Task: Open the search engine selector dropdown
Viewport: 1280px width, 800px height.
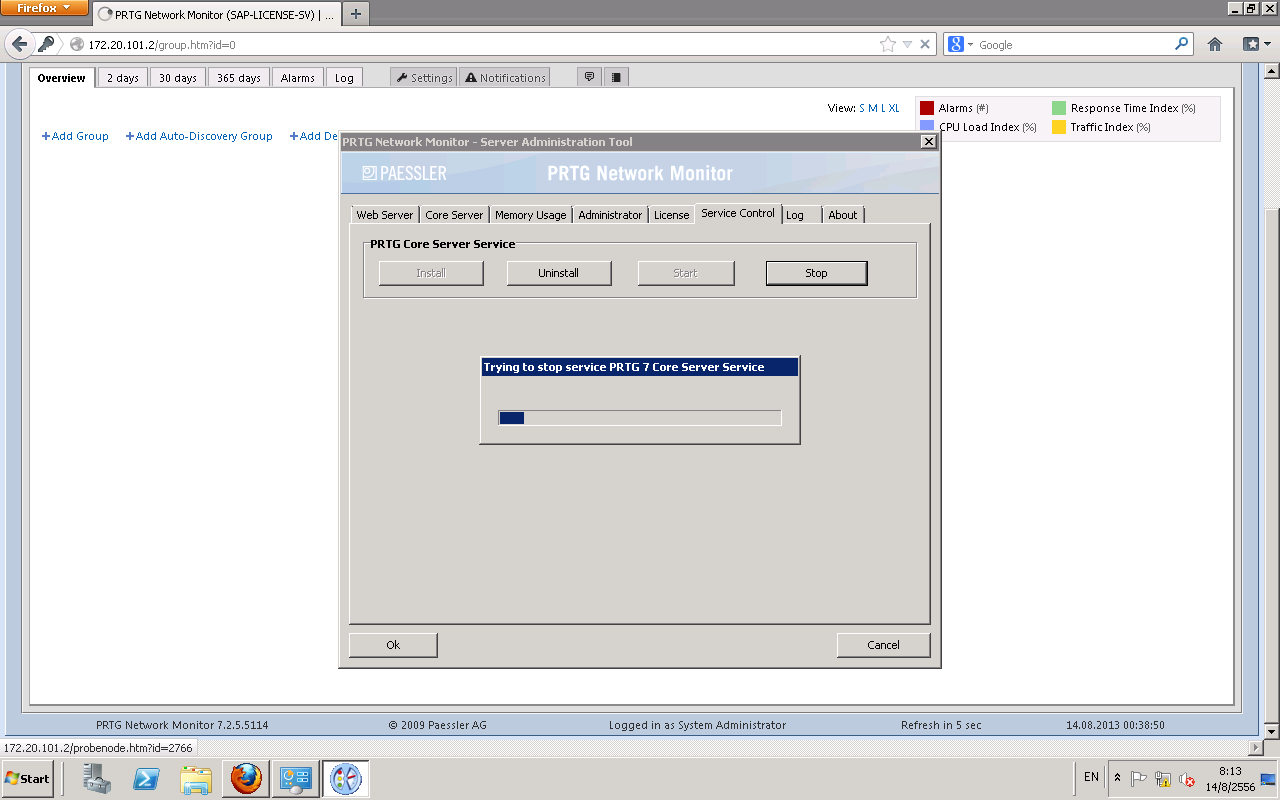Action: [x=960, y=44]
